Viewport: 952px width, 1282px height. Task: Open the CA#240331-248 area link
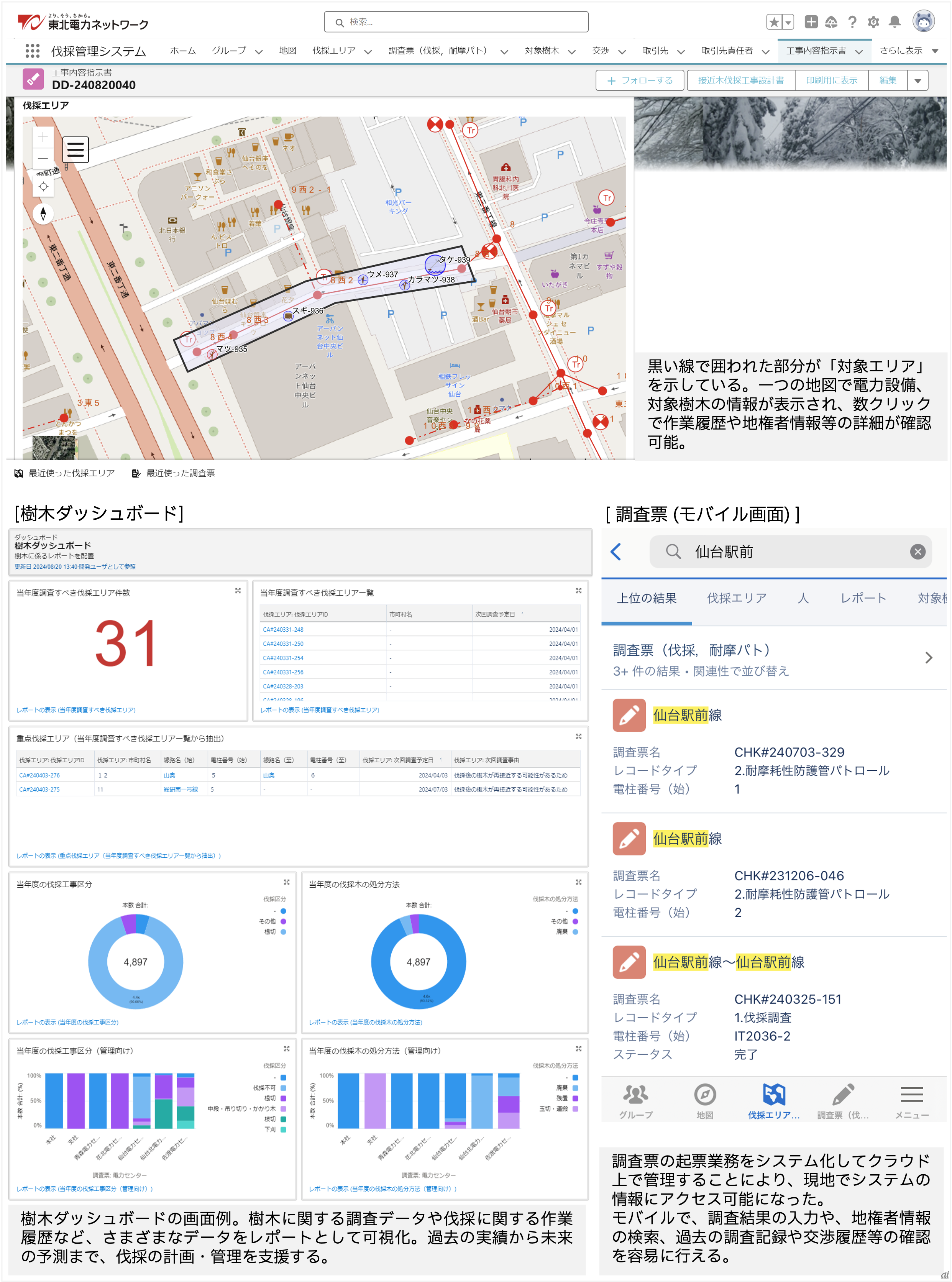(283, 630)
